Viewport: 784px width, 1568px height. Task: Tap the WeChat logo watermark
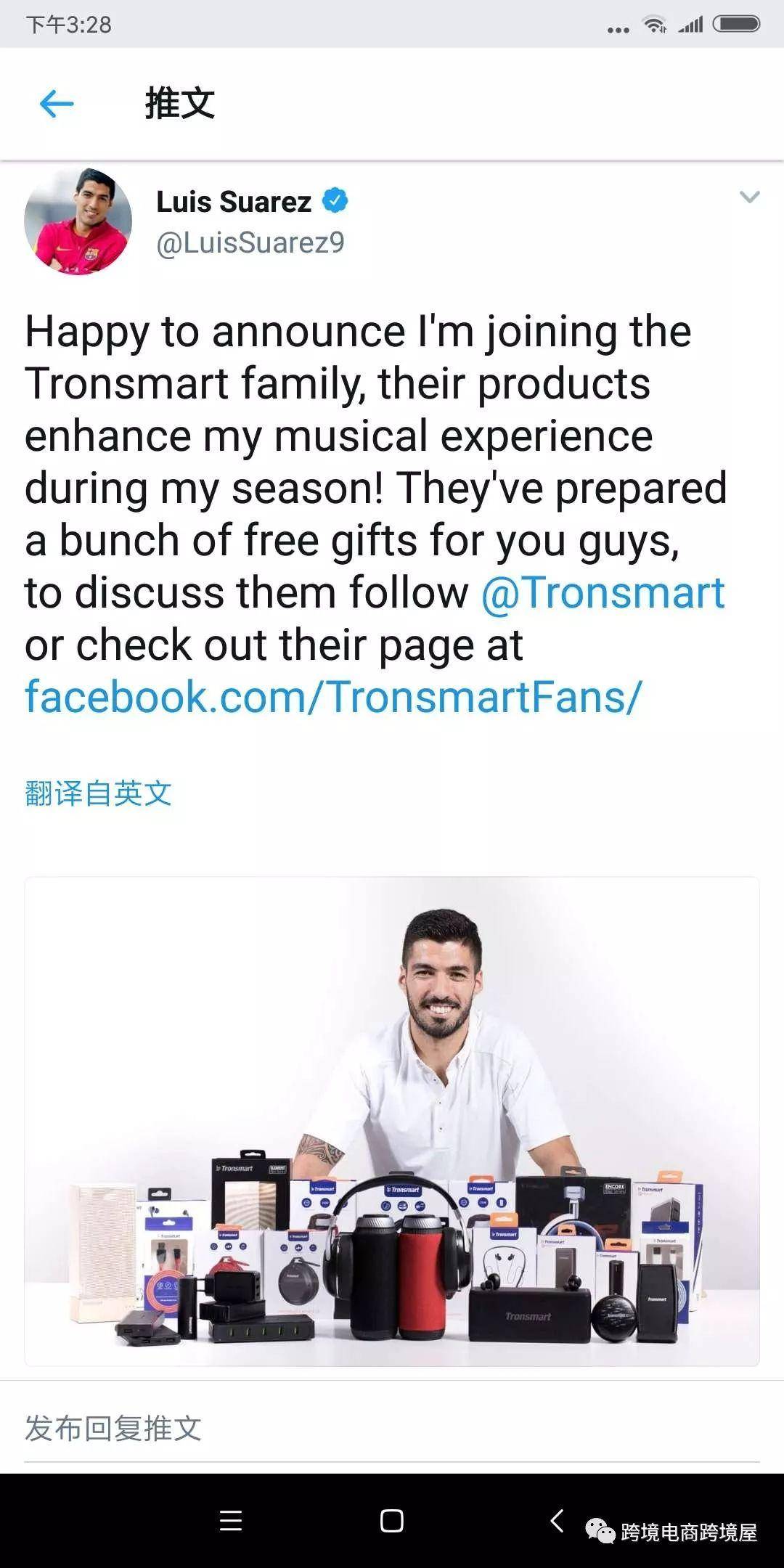(600, 1531)
